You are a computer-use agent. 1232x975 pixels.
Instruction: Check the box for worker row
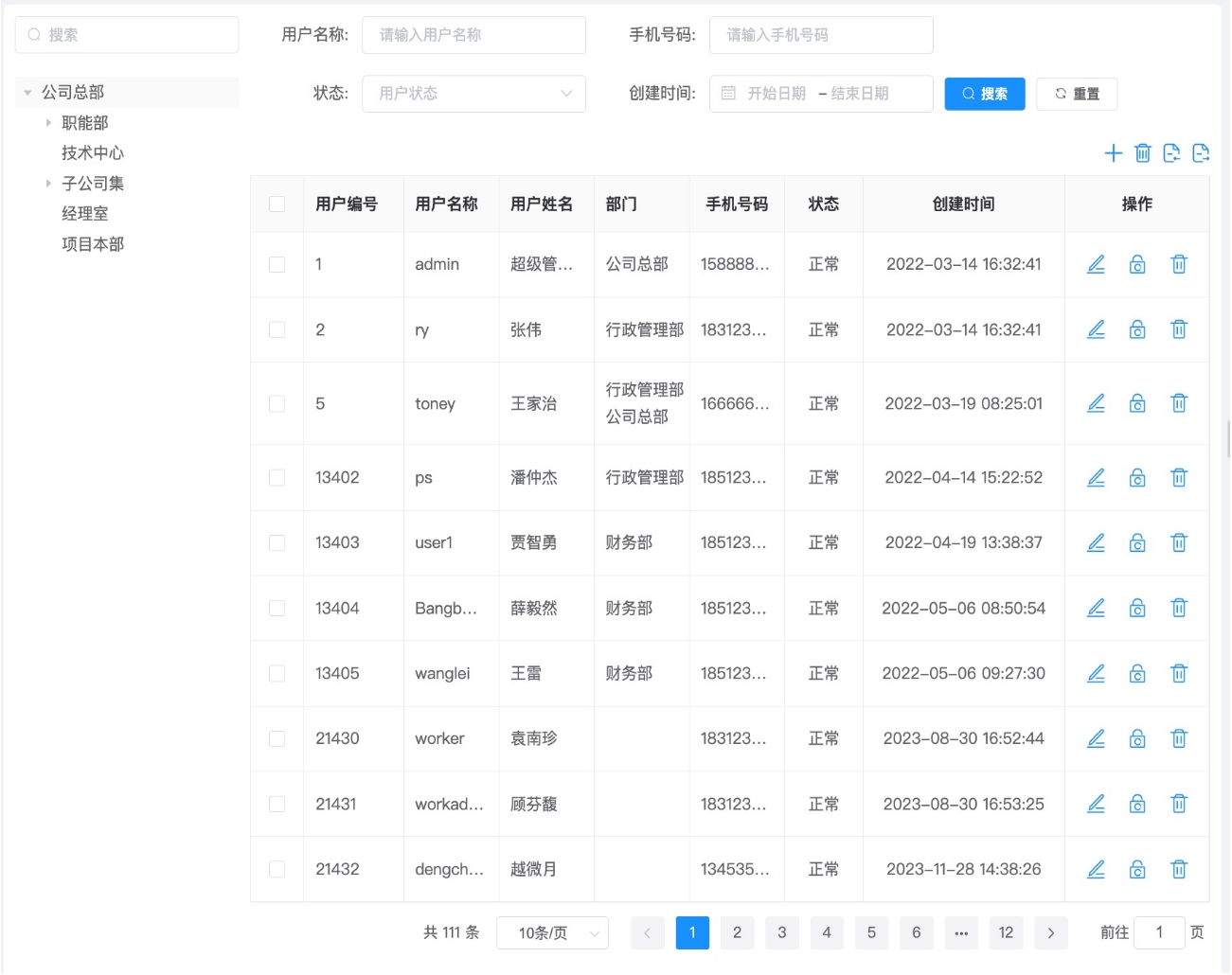277,738
